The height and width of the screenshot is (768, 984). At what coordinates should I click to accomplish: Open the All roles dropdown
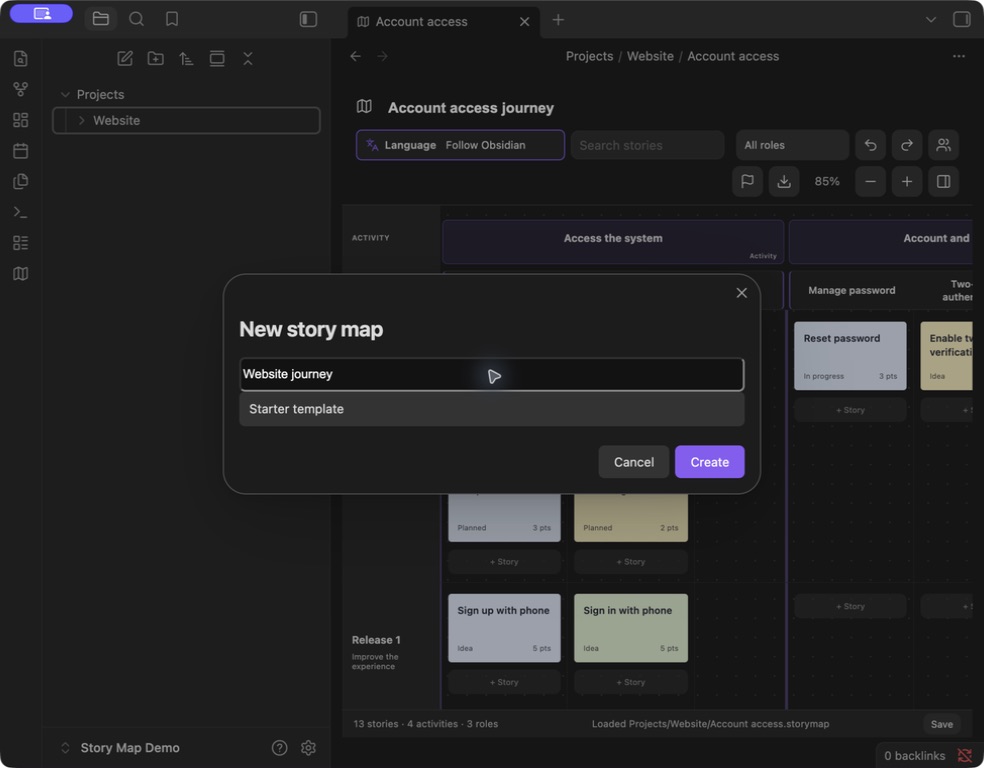tap(792, 145)
